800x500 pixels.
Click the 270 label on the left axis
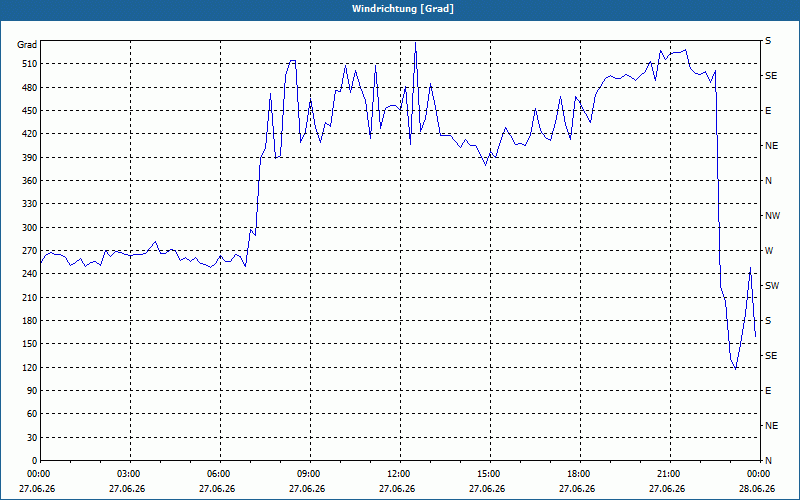tap(30, 251)
